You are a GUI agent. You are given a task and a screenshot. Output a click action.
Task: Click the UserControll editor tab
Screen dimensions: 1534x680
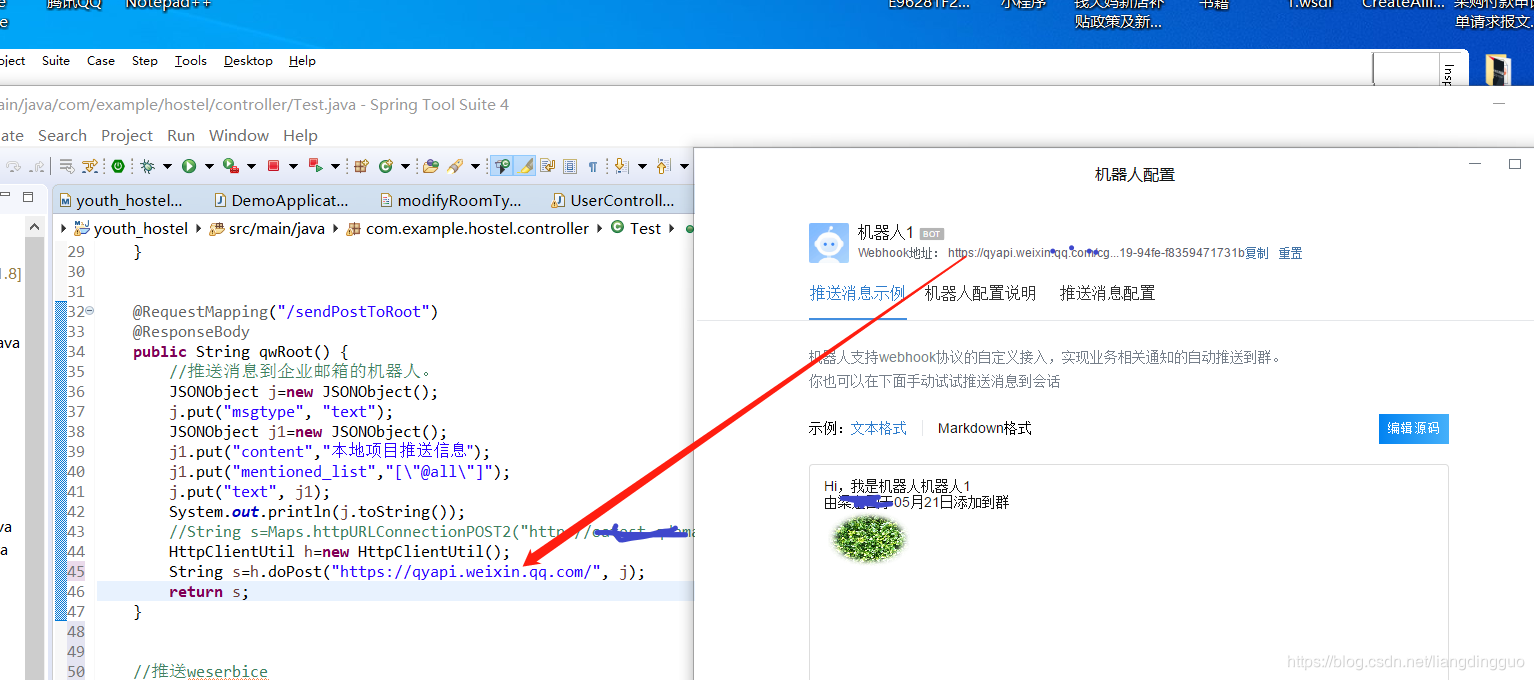[x=614, y=199]
